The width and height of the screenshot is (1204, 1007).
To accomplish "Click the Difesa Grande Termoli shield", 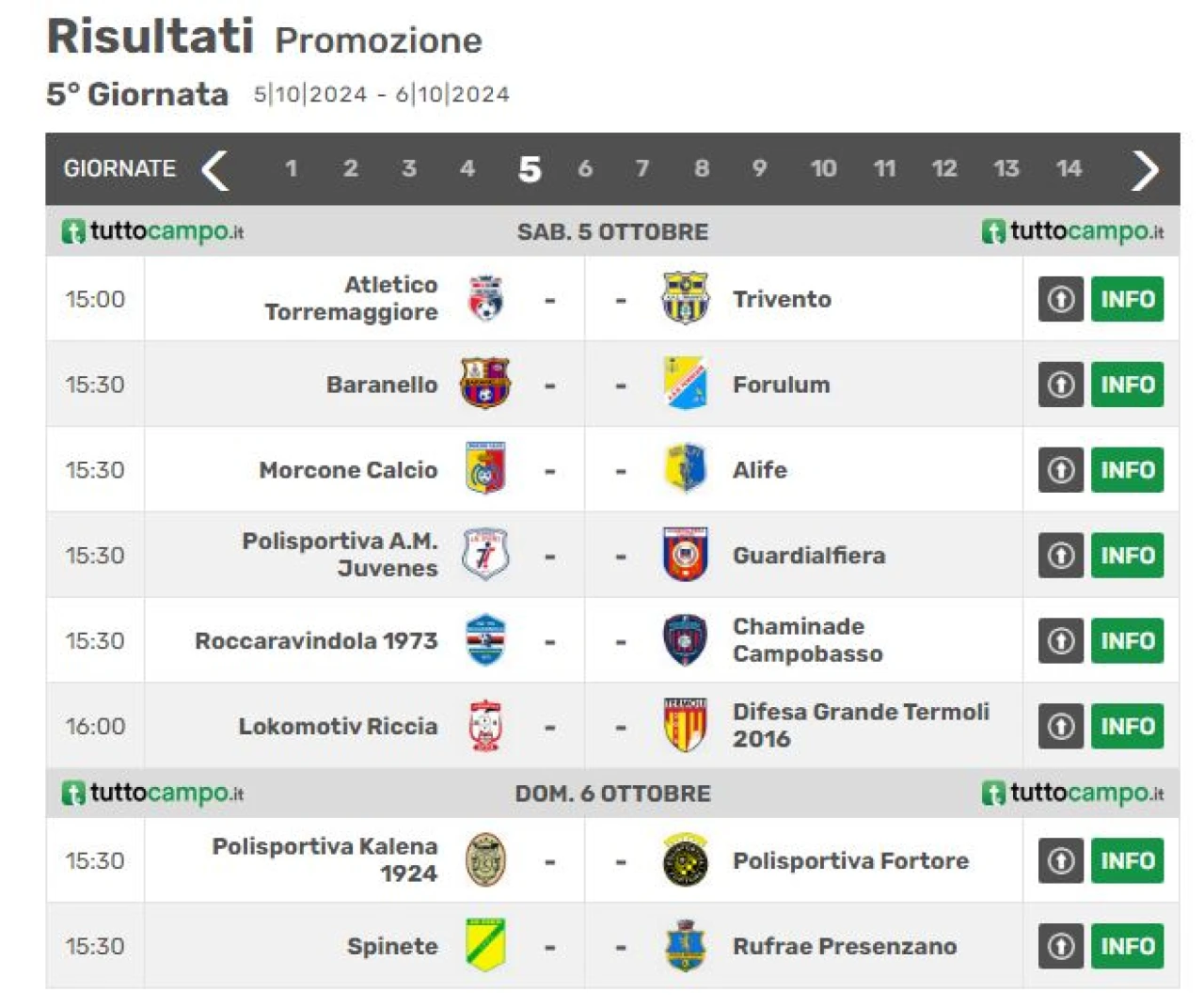I will point(685,726).
